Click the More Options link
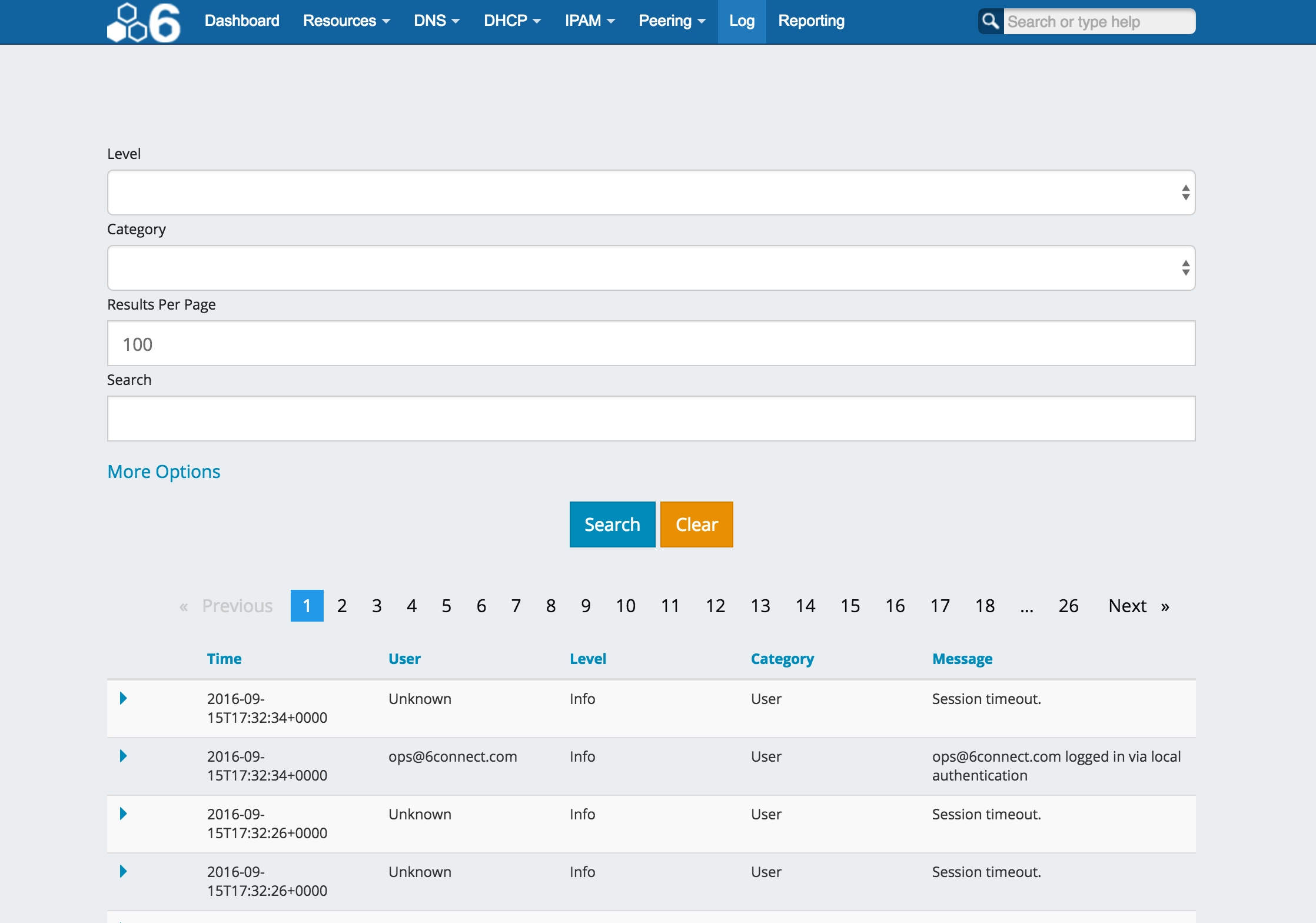Screen dimensions: 1316x923 (164, 472)
